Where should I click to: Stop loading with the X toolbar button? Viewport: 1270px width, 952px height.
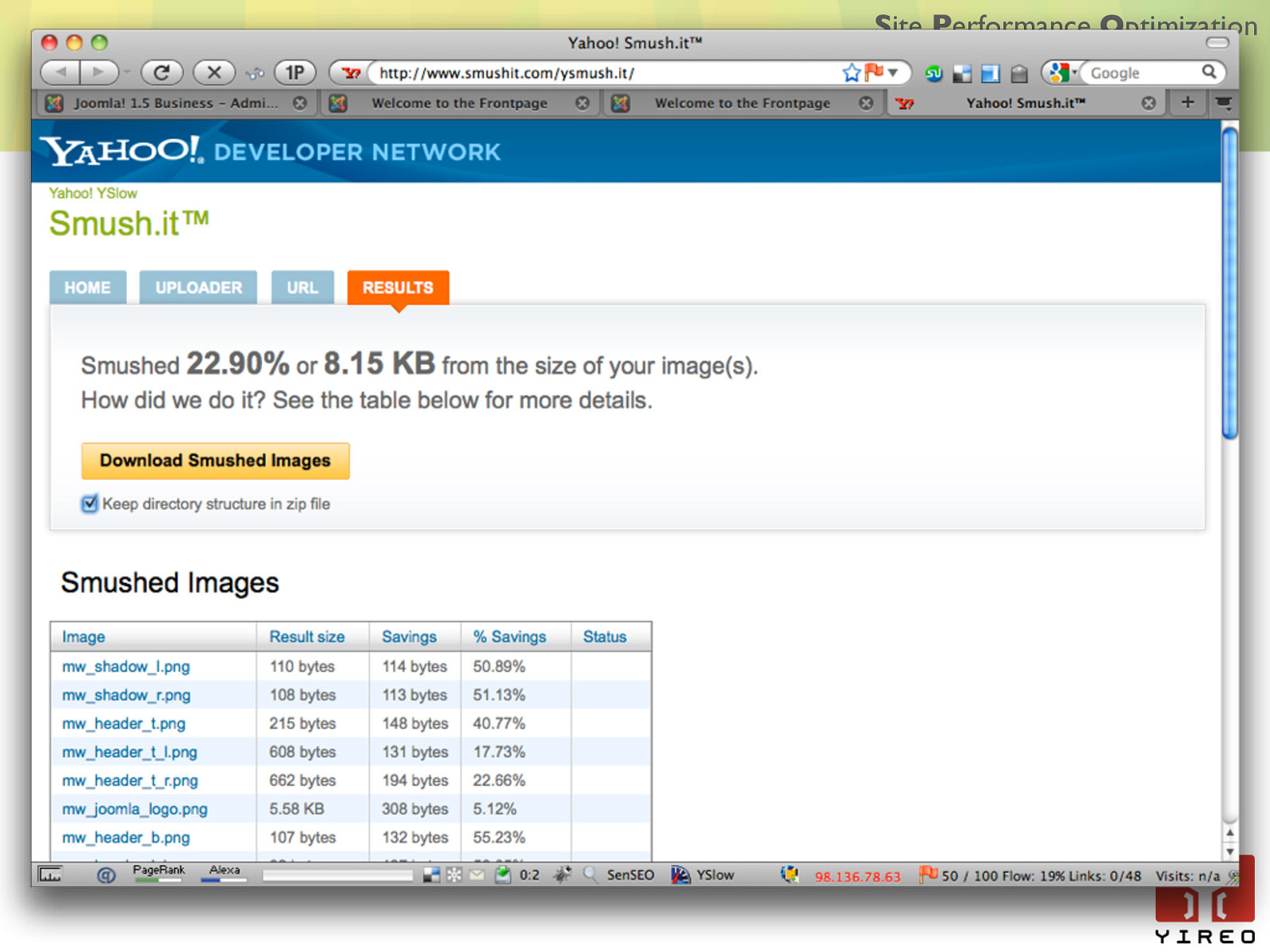point(214,73)
